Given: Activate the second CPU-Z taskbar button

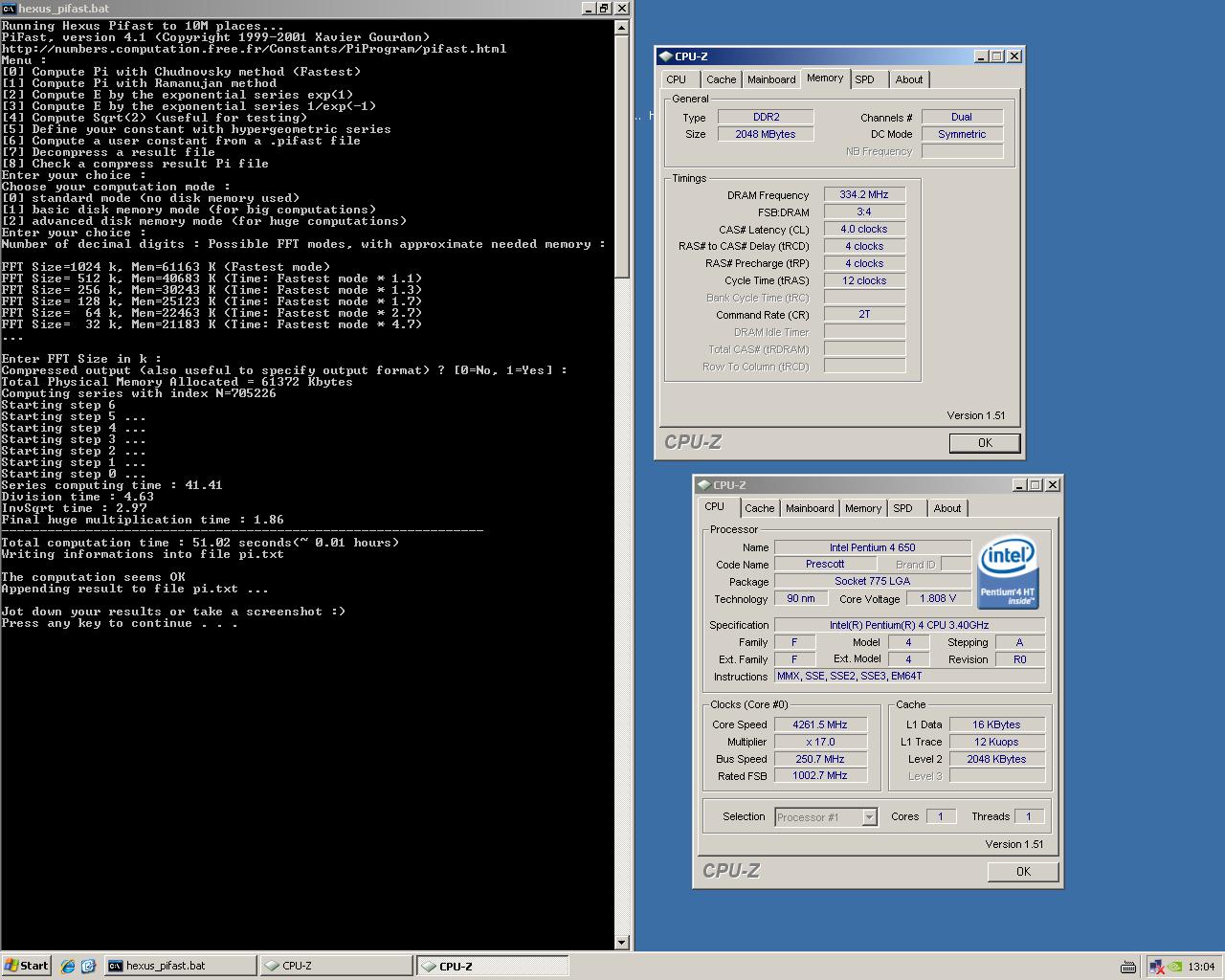Looking at the screenshot, I should pos(493,966).
